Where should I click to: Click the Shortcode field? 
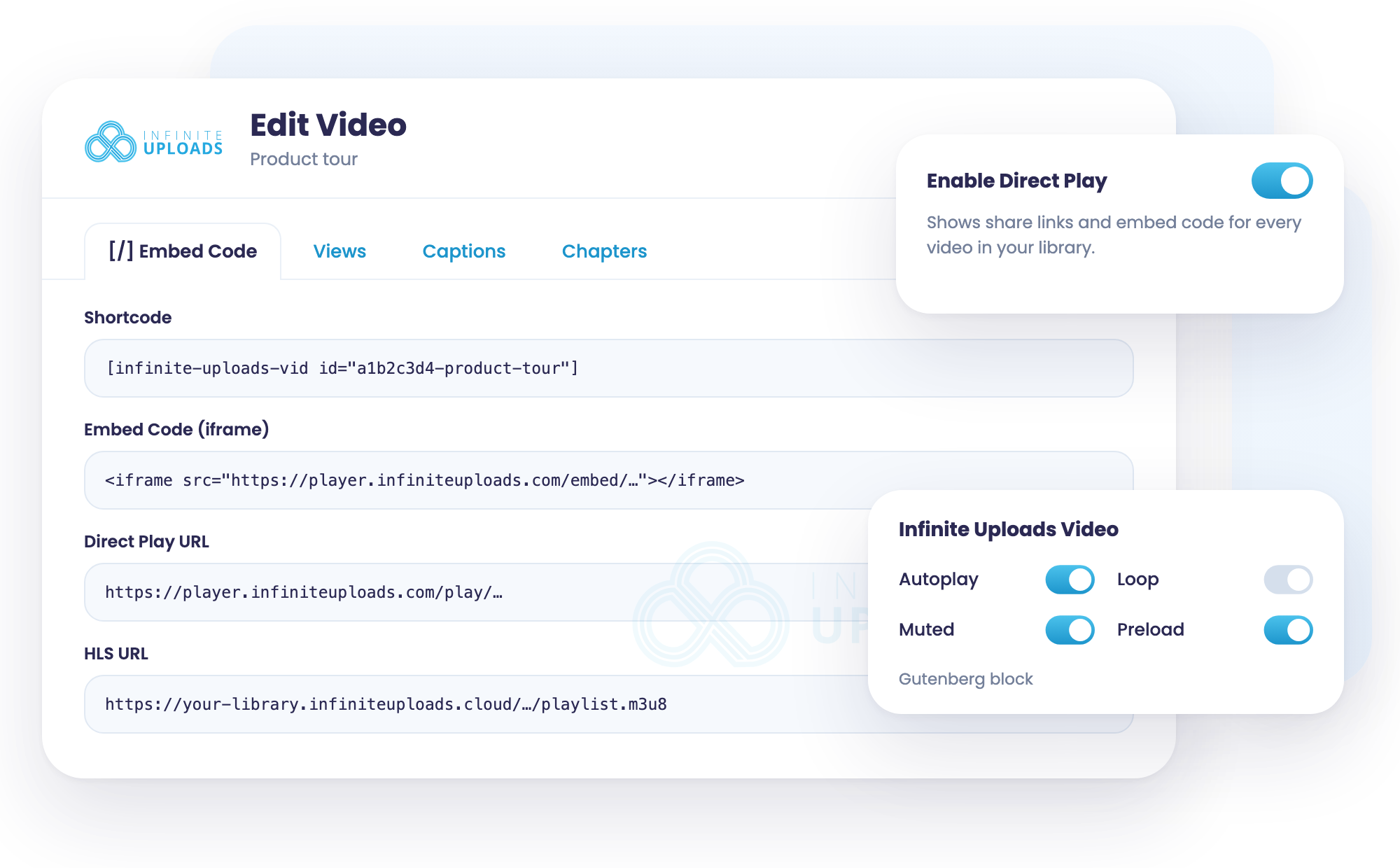tap(608, 368)
